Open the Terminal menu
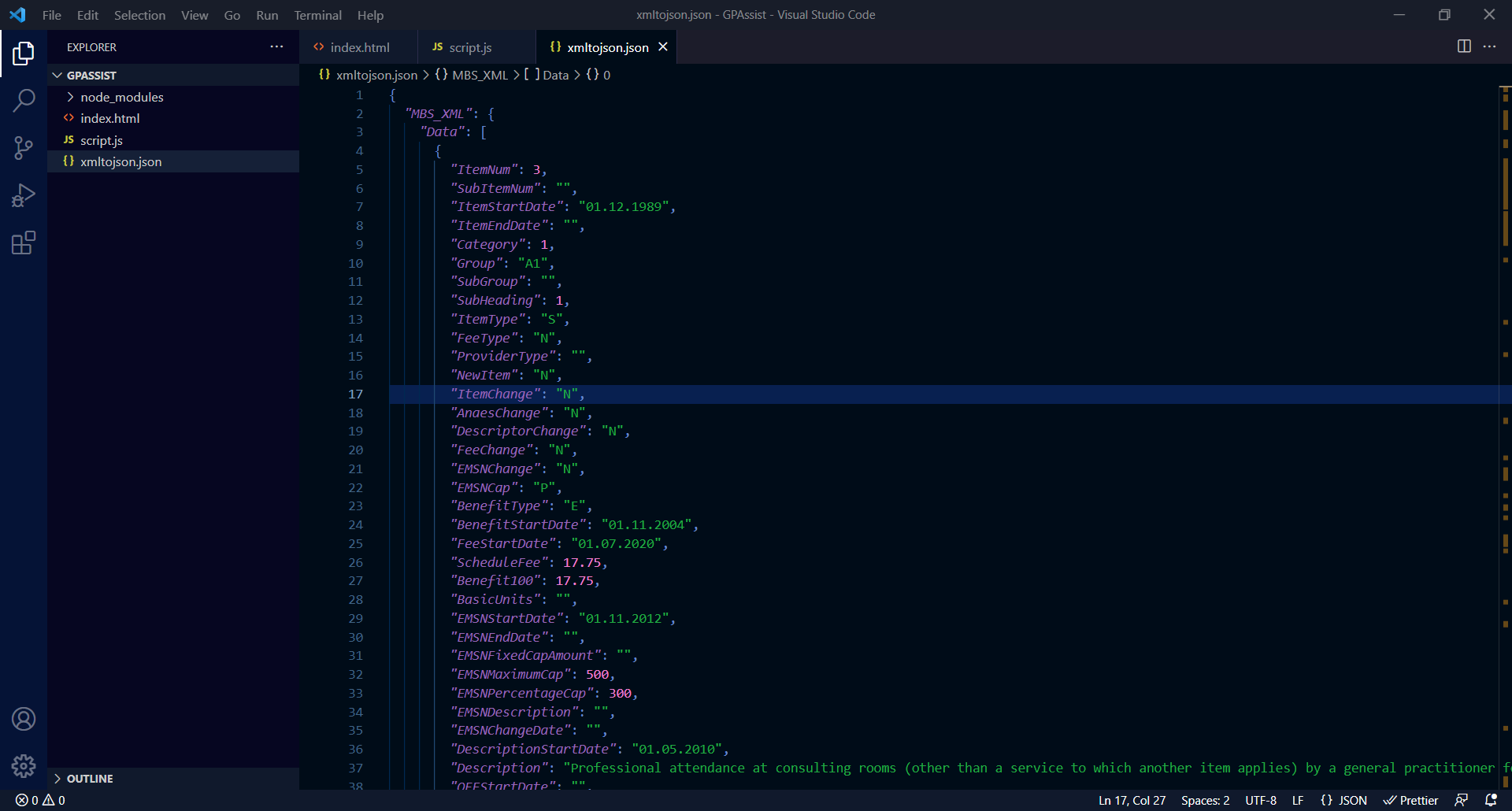The height and width of the screenshot is (811, 1512). 317,15
